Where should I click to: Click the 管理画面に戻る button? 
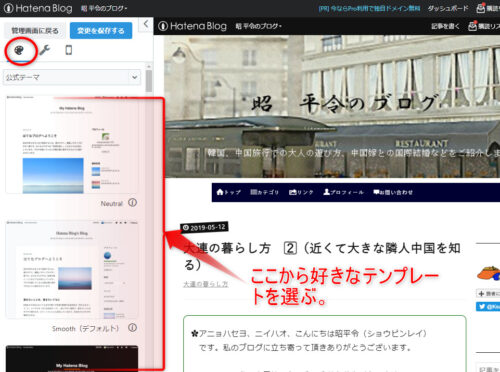[35, 31]
